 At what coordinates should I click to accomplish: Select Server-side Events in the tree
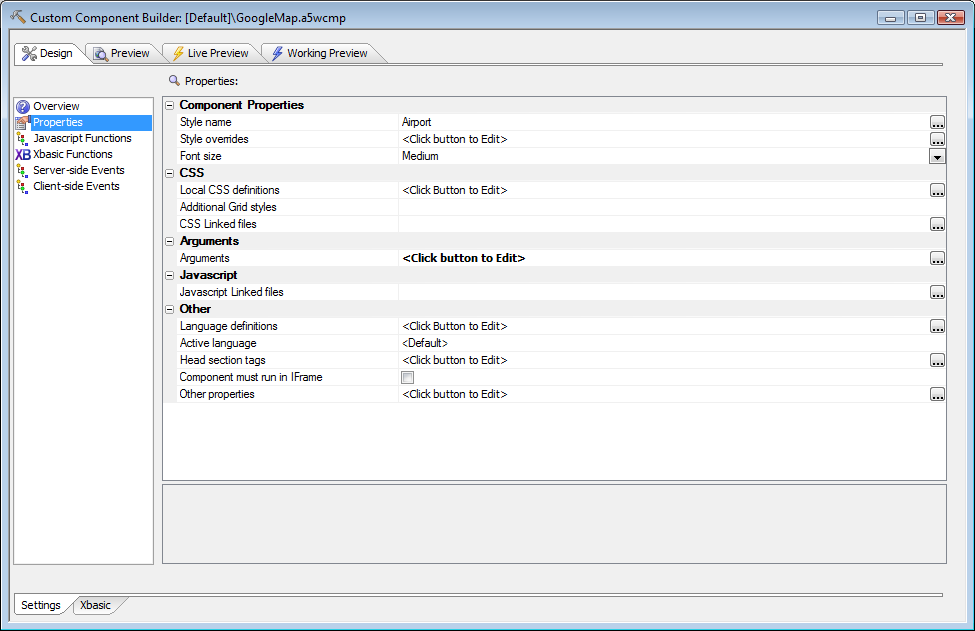tap(79, 170)
